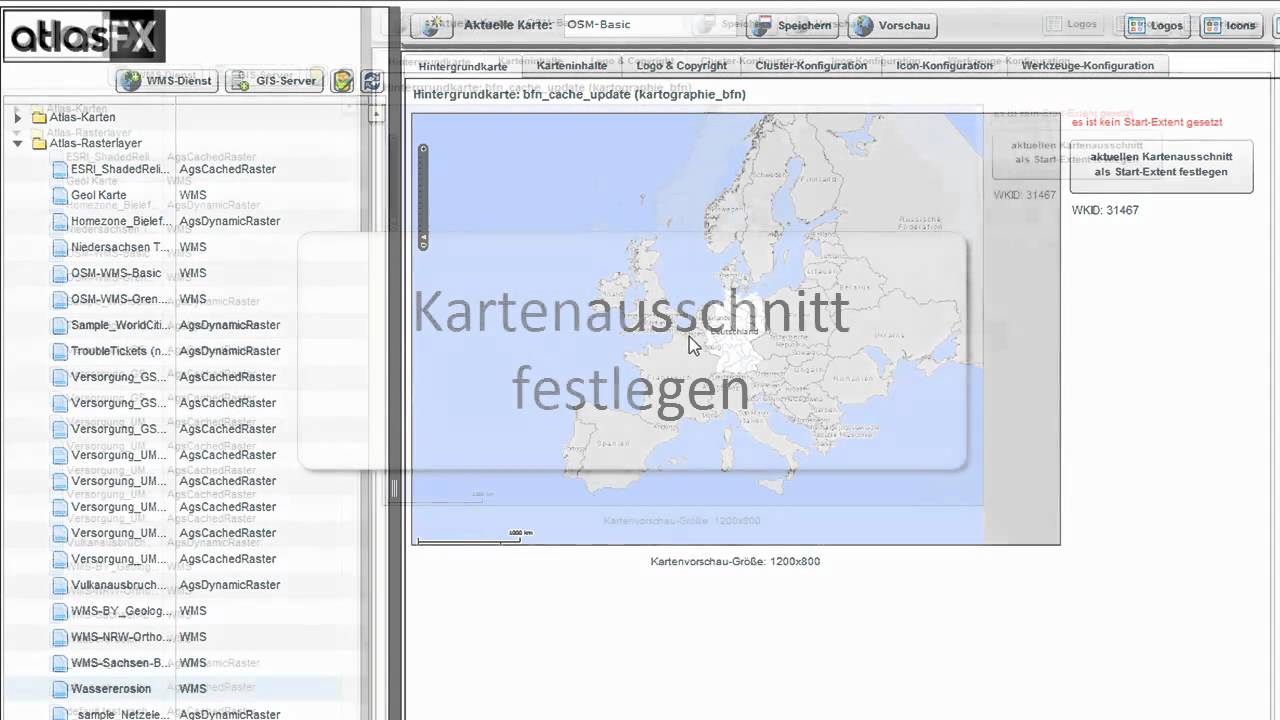
Task: Click the layer icon of Homezone_Bielef row
Action: click(x=60, y=221)
